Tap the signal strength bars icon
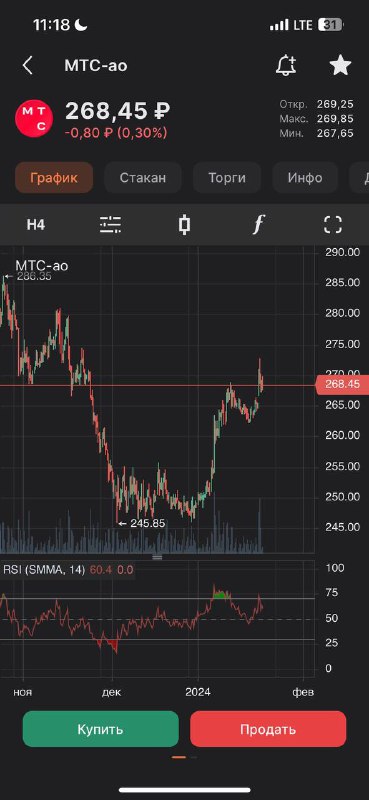The image size is (369, 800). (279, 24)
